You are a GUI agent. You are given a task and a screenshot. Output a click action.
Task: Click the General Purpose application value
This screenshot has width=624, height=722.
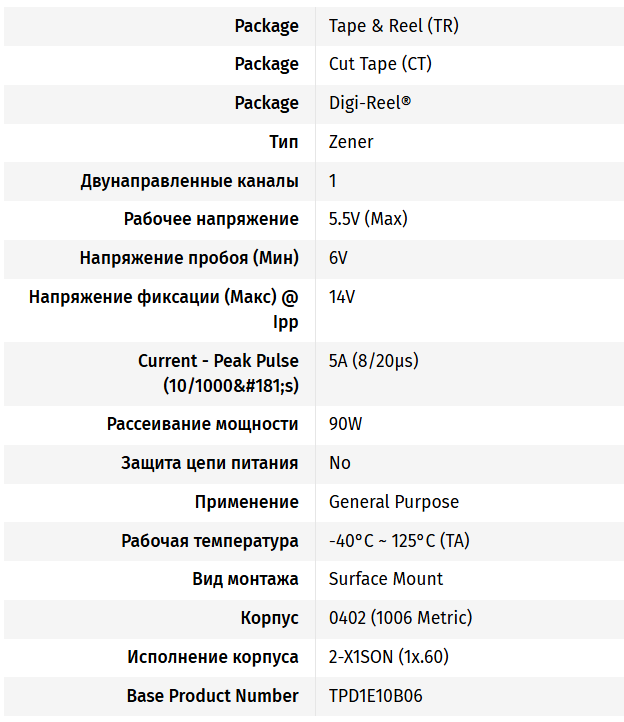(x=394, y=502)
